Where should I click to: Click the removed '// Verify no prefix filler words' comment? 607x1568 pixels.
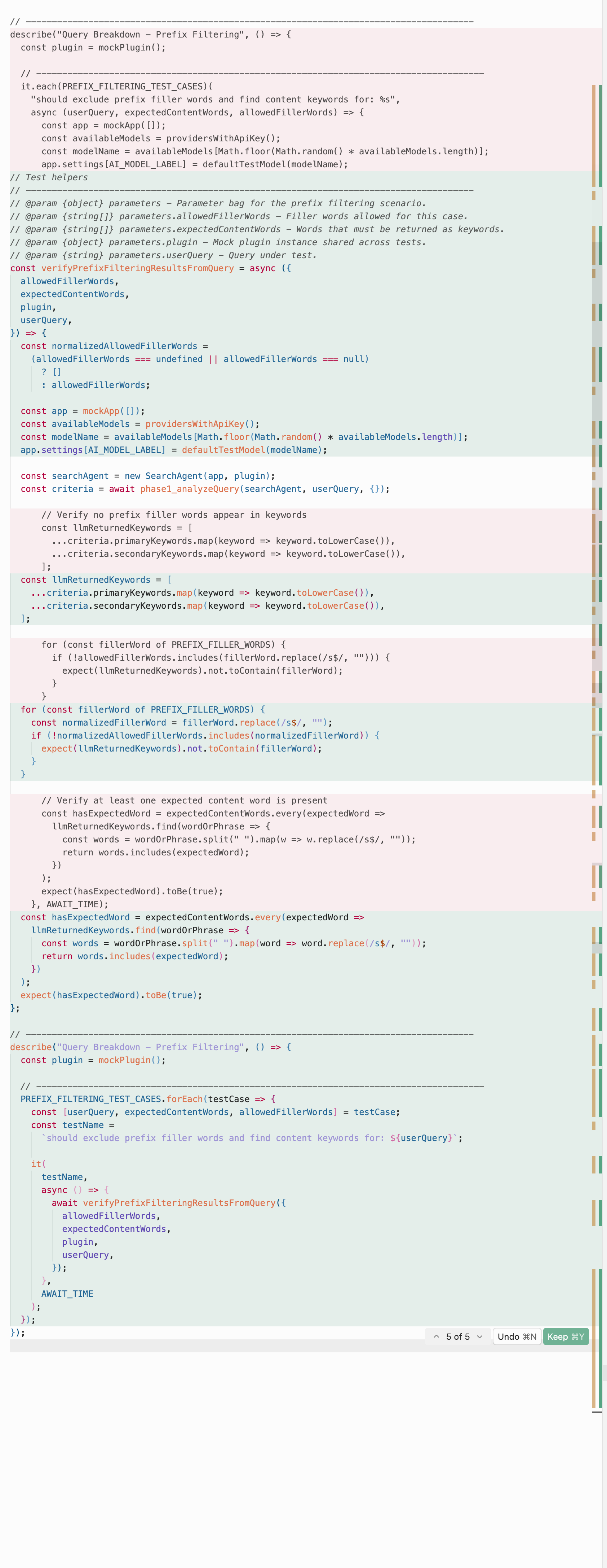(x=173, y=515)
